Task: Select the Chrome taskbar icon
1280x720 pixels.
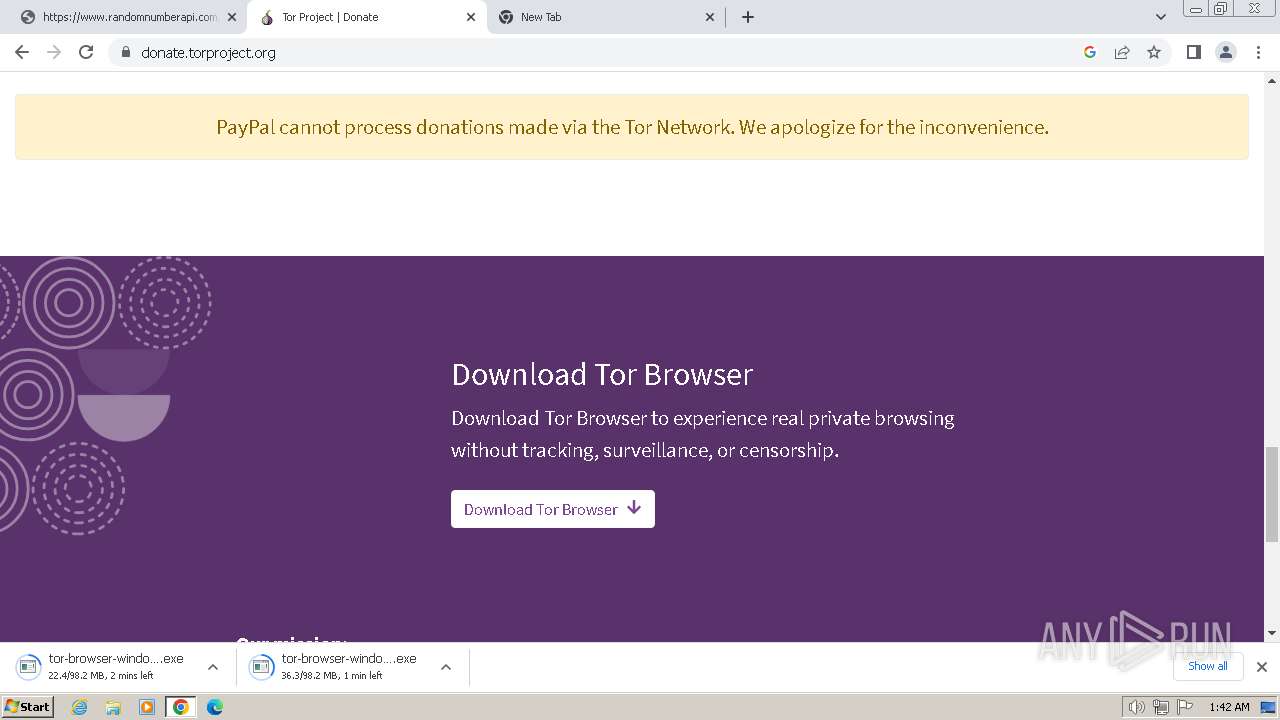Action: [x=181, y=707]
